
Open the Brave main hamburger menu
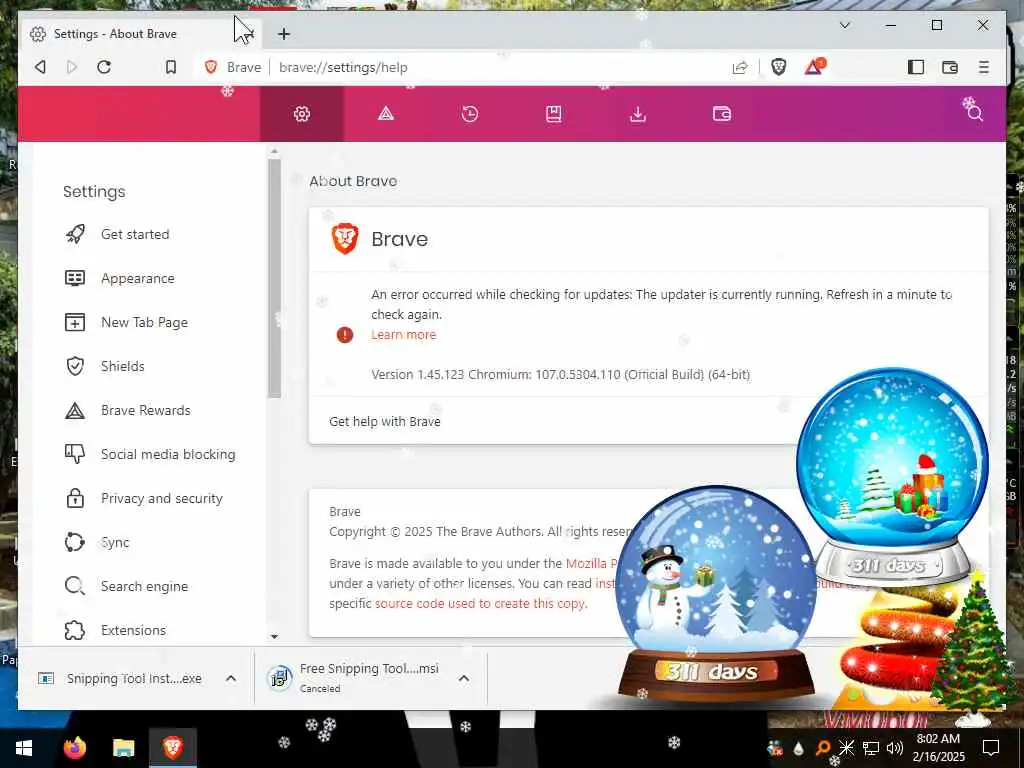tap(984, 67)
